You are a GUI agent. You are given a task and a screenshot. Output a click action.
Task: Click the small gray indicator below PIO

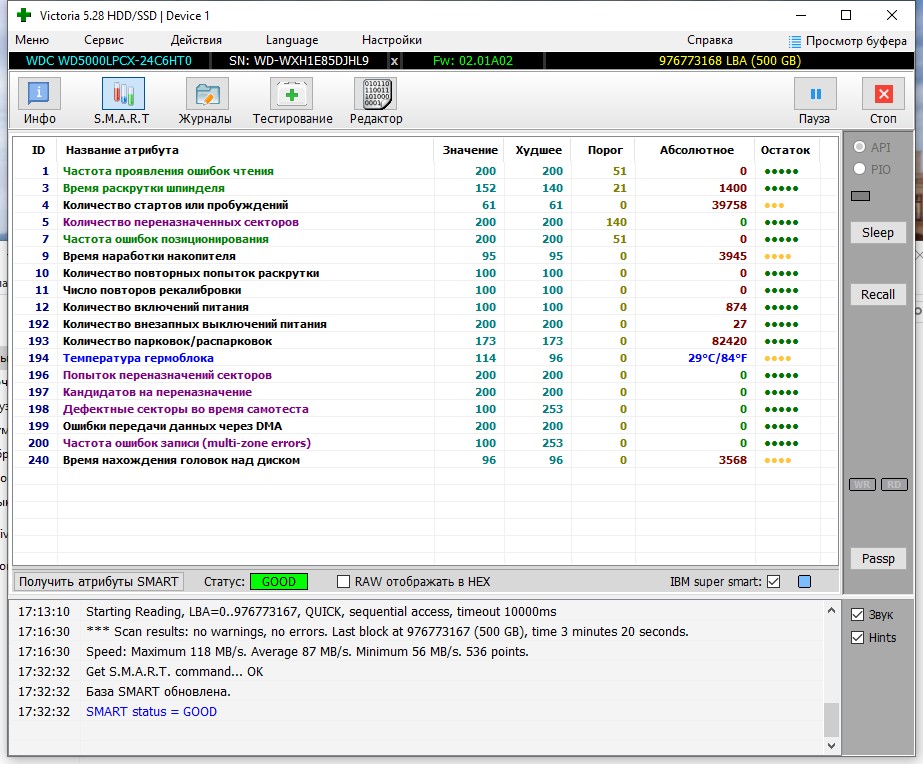point(860,196)
